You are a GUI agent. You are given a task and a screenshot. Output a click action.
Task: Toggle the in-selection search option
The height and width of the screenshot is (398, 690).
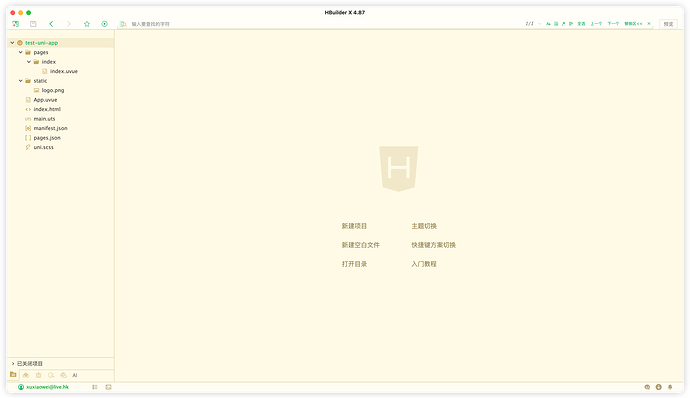[571, 24]
